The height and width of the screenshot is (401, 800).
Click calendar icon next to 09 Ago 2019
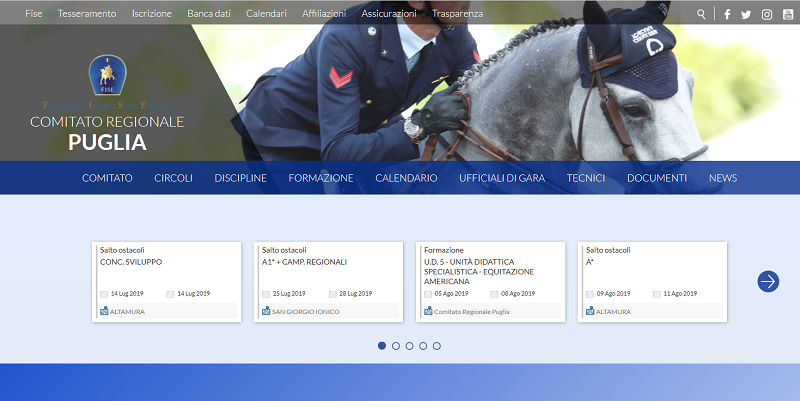click(590, 294)
